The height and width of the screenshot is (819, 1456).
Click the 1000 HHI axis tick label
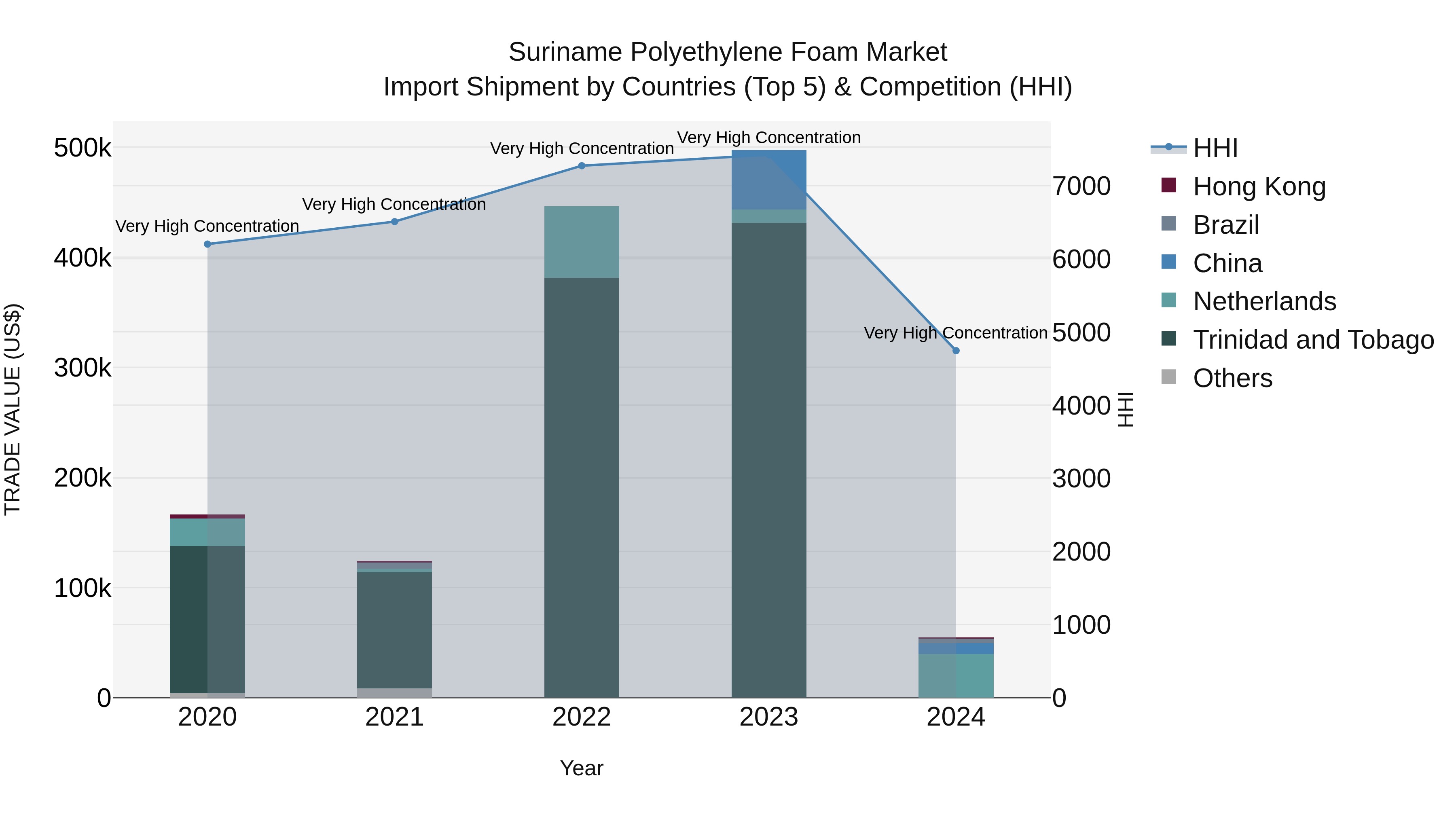tap(1081, 625)
